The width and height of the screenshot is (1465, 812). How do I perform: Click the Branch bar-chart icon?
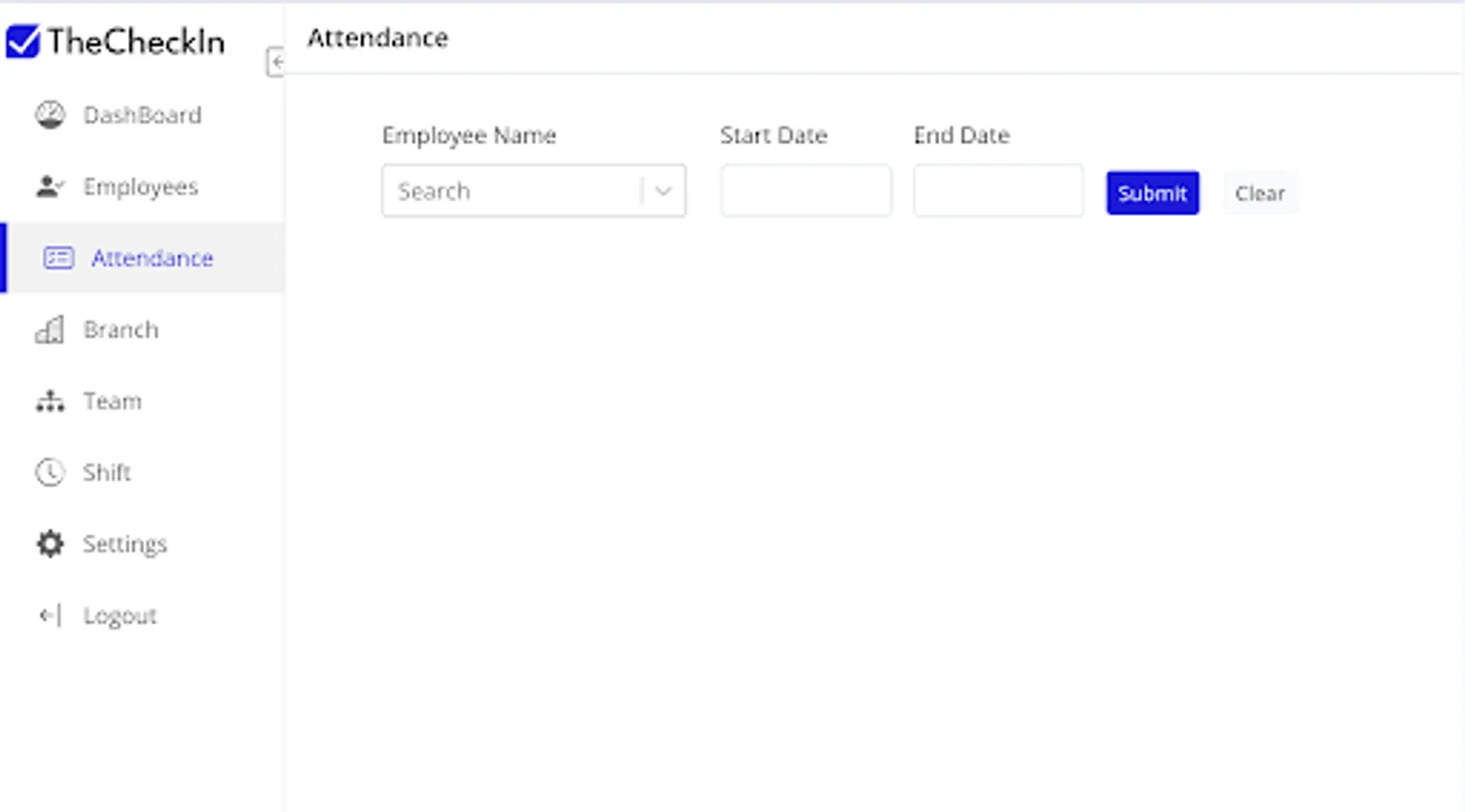click(50, 330)
